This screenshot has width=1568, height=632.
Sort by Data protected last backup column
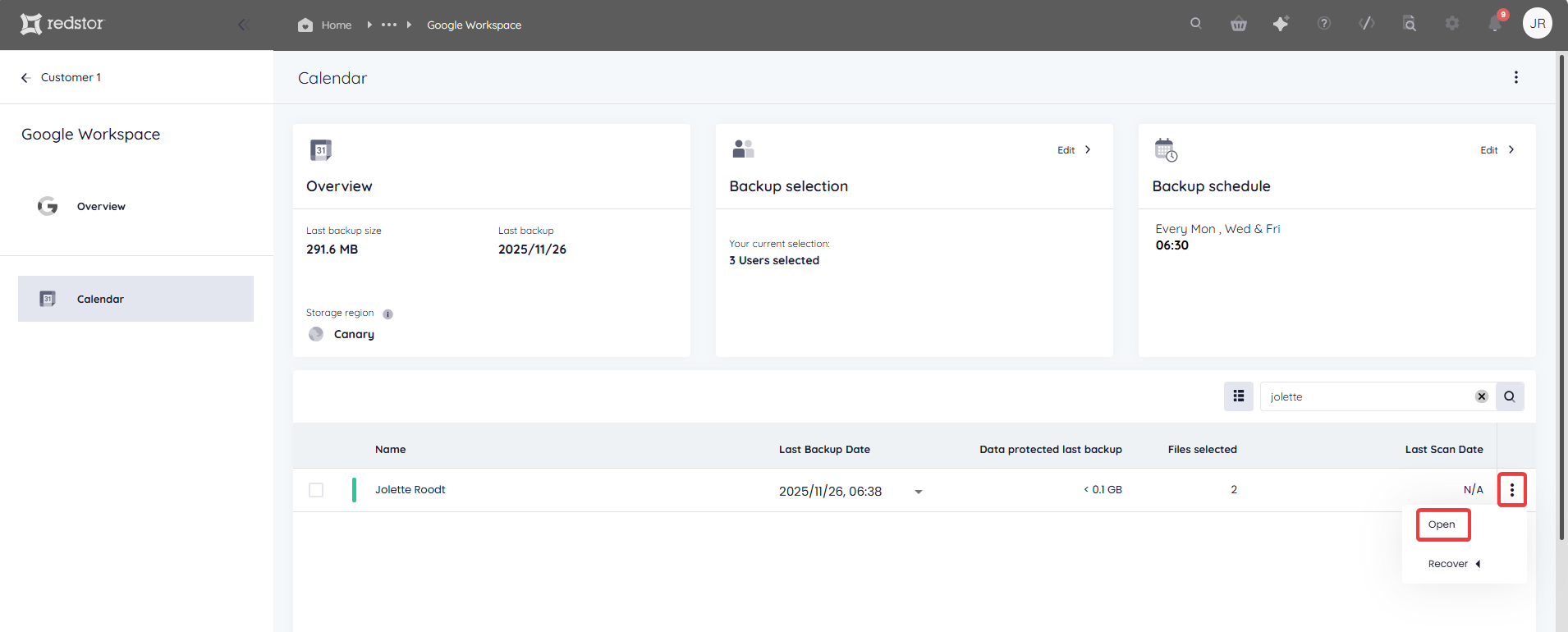pos(1051,450)
